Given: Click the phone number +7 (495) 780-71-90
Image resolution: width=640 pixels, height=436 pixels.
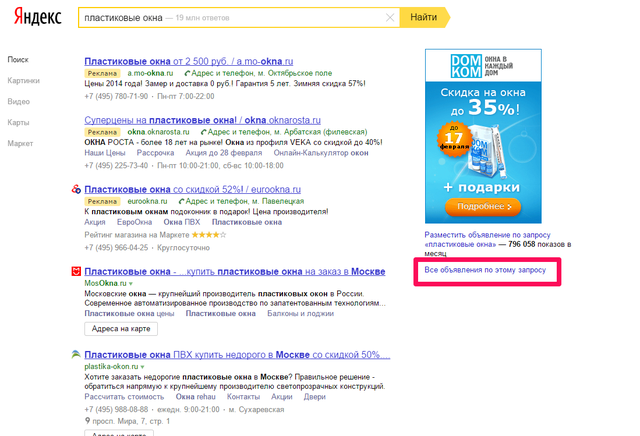Looking at the screenshot, I should click(116, 97).
